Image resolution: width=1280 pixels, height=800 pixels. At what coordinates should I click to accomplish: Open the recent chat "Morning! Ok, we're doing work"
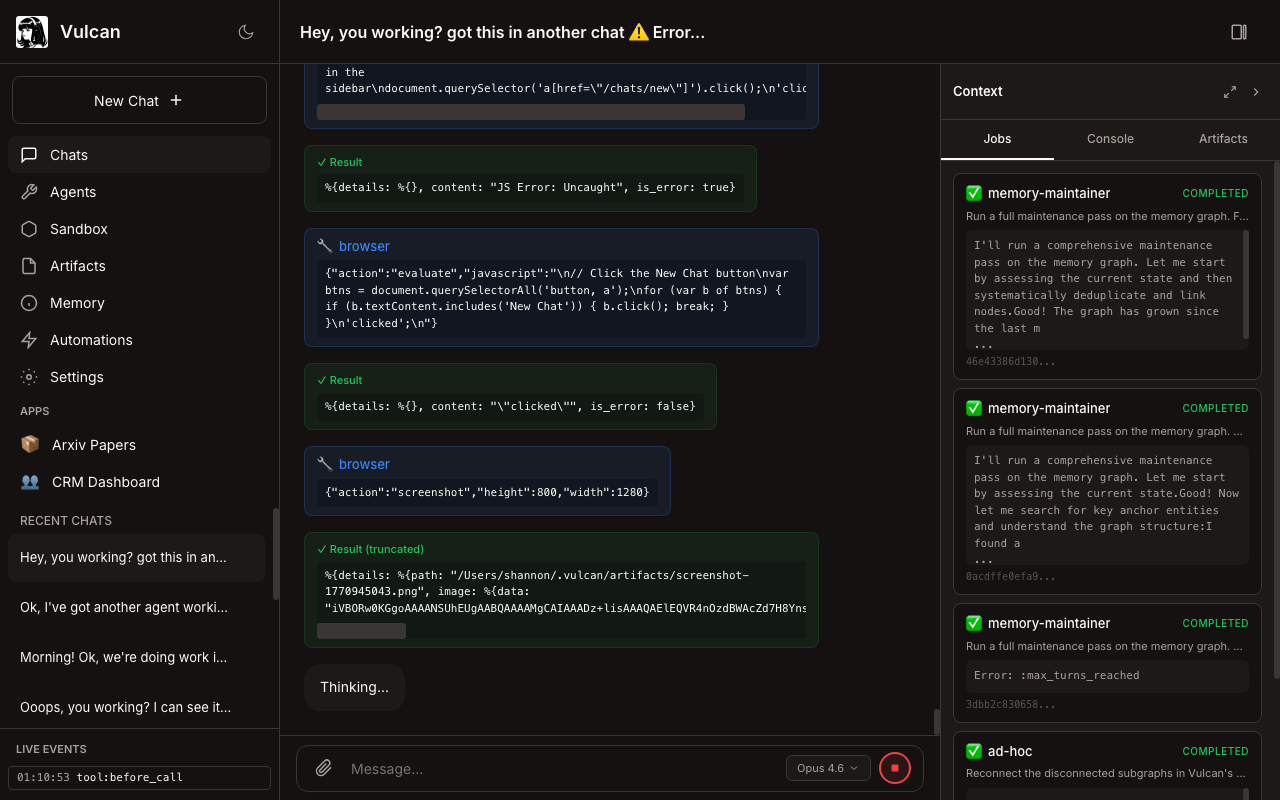tap(124, 657)
